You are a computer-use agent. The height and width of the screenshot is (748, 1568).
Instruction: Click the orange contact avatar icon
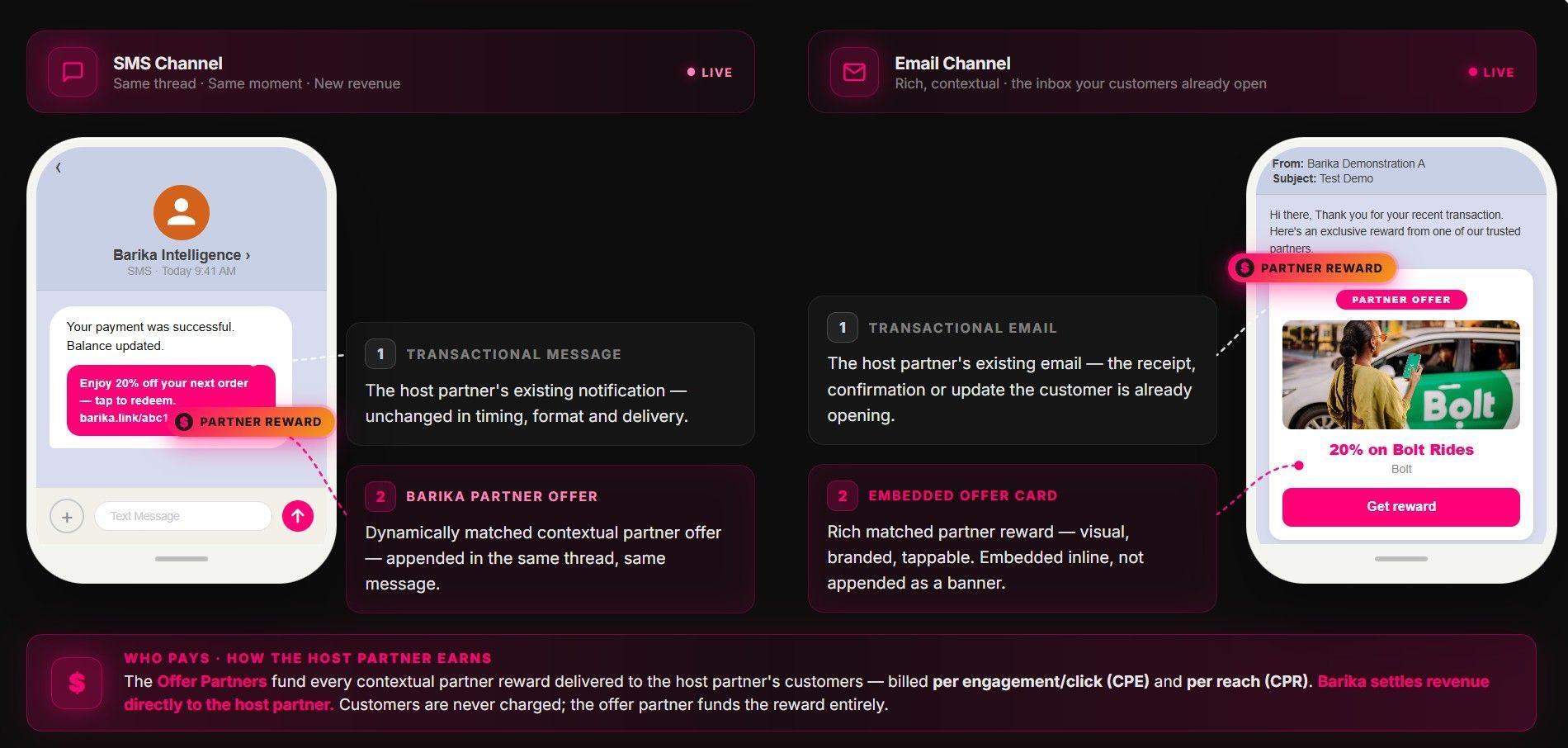[x=182, y=212]
